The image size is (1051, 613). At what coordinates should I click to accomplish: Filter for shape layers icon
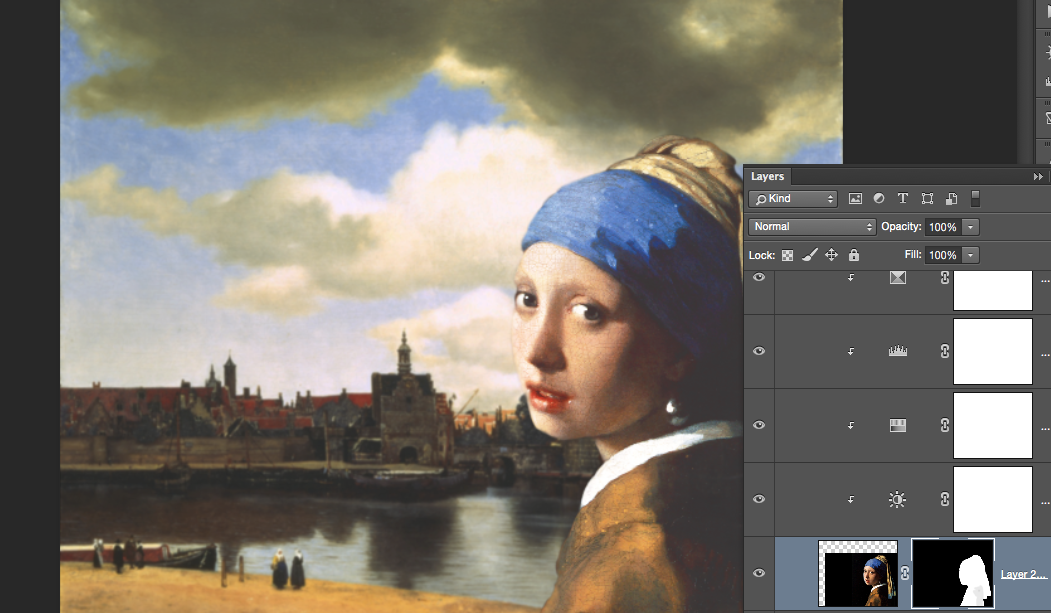928,198
